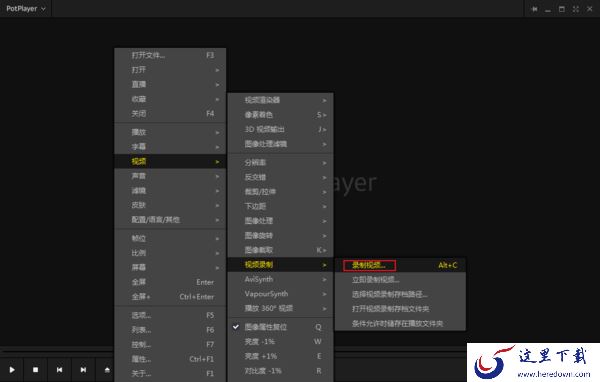Maximize the PotPlayer window
The width and height of the screenshot is (600, 382).
pos(562,9)
